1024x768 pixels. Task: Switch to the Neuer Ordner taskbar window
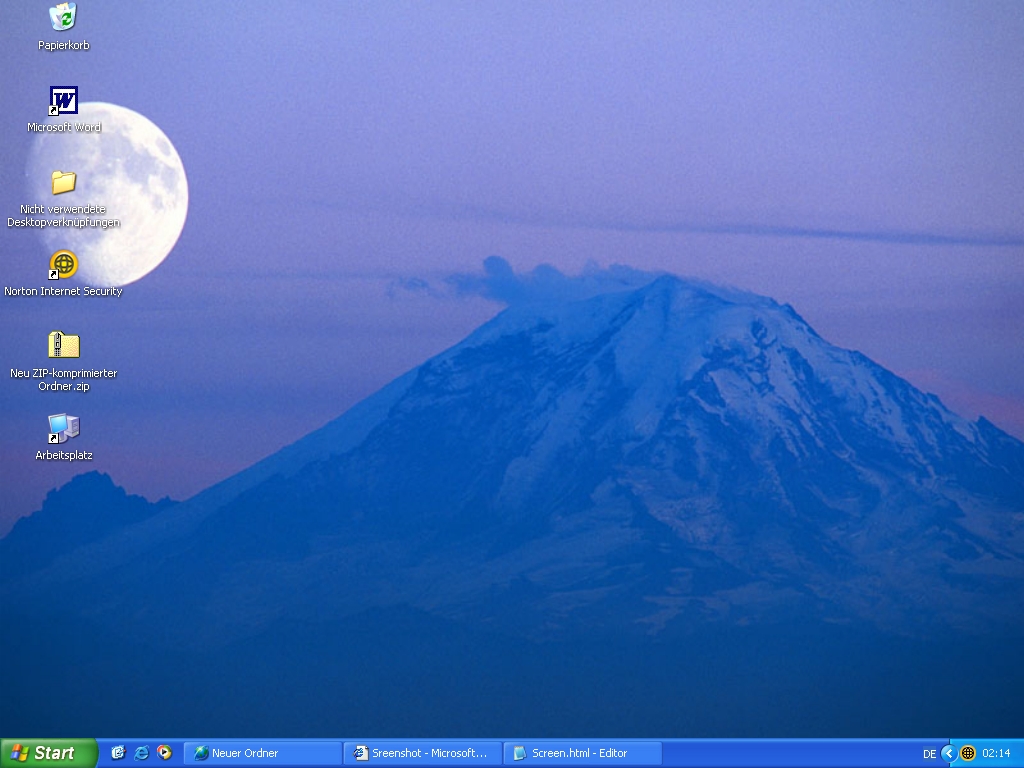pyautogui.click(x=263, y=753)
